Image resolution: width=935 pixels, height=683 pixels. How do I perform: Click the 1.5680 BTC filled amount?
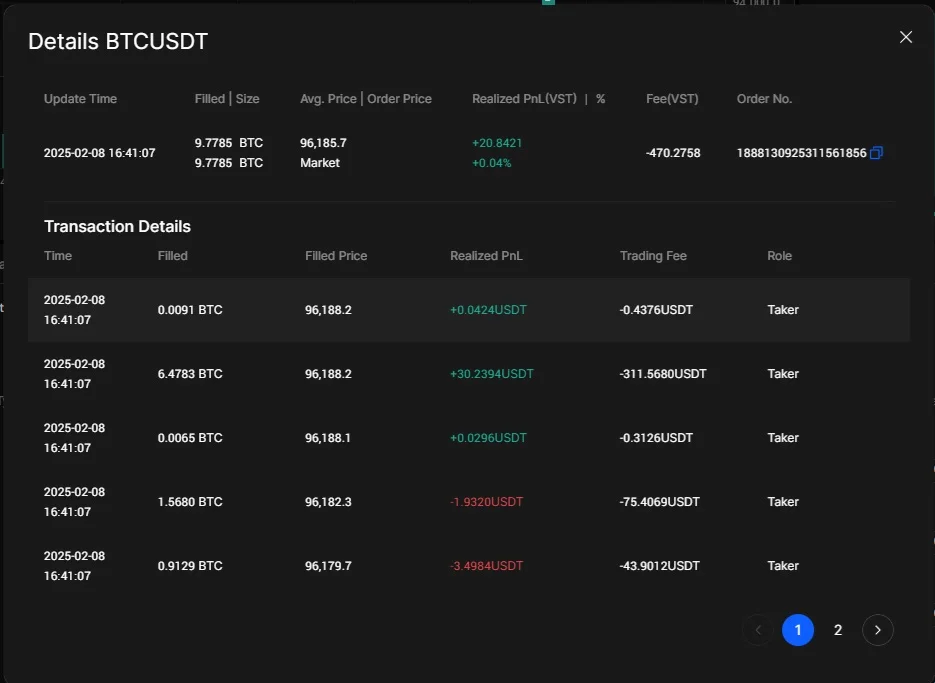[x=190, y=502]
